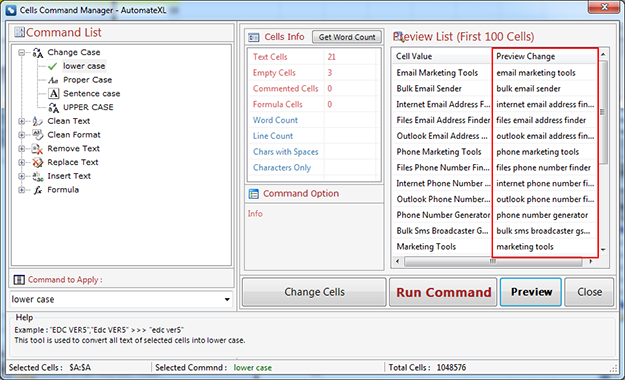The width and height of the screenshot is (625, 380).
Task: Click the Command Option panel icon
Action: pos(254,194)
